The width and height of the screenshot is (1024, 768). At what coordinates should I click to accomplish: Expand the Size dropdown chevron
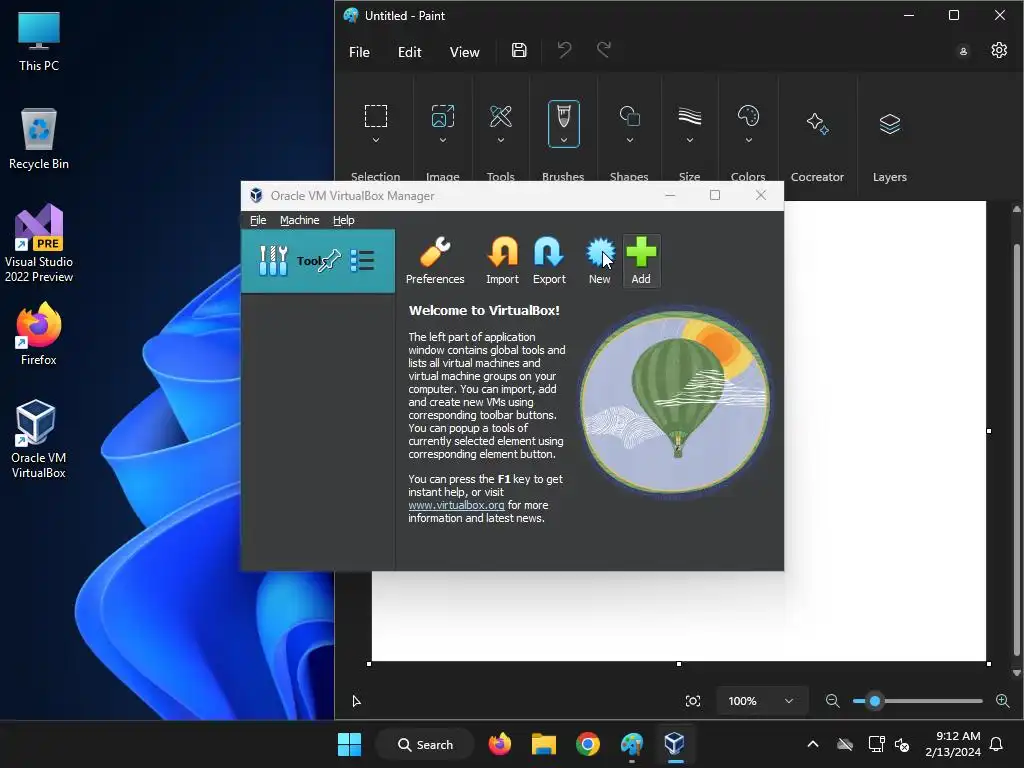(690, 140)
